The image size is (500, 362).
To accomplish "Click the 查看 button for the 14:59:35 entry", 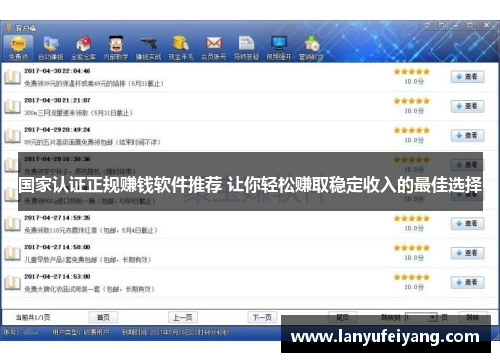I will point(467,223).
